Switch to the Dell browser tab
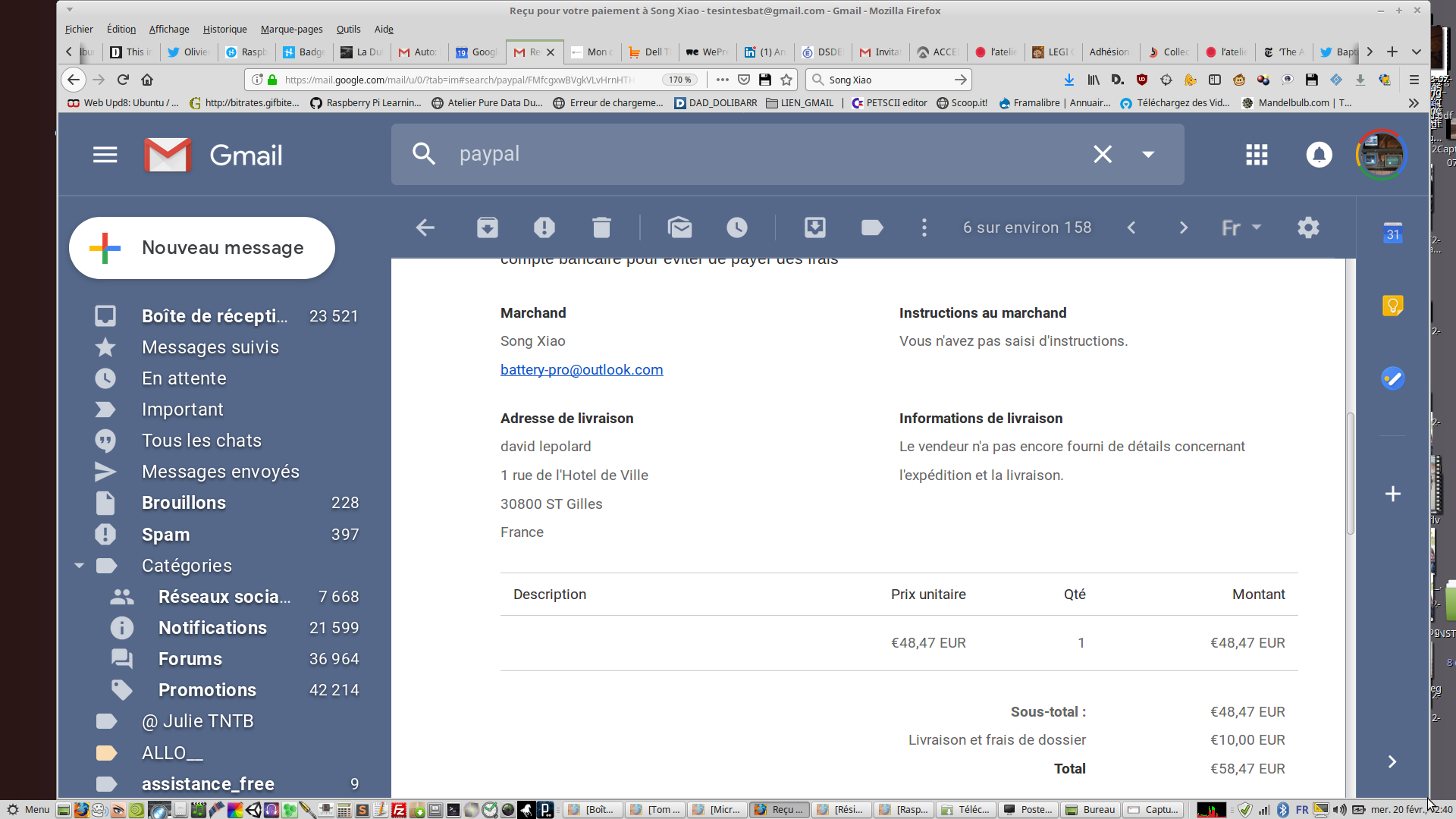The image size is (1456, 819). [x=651, y=52]
